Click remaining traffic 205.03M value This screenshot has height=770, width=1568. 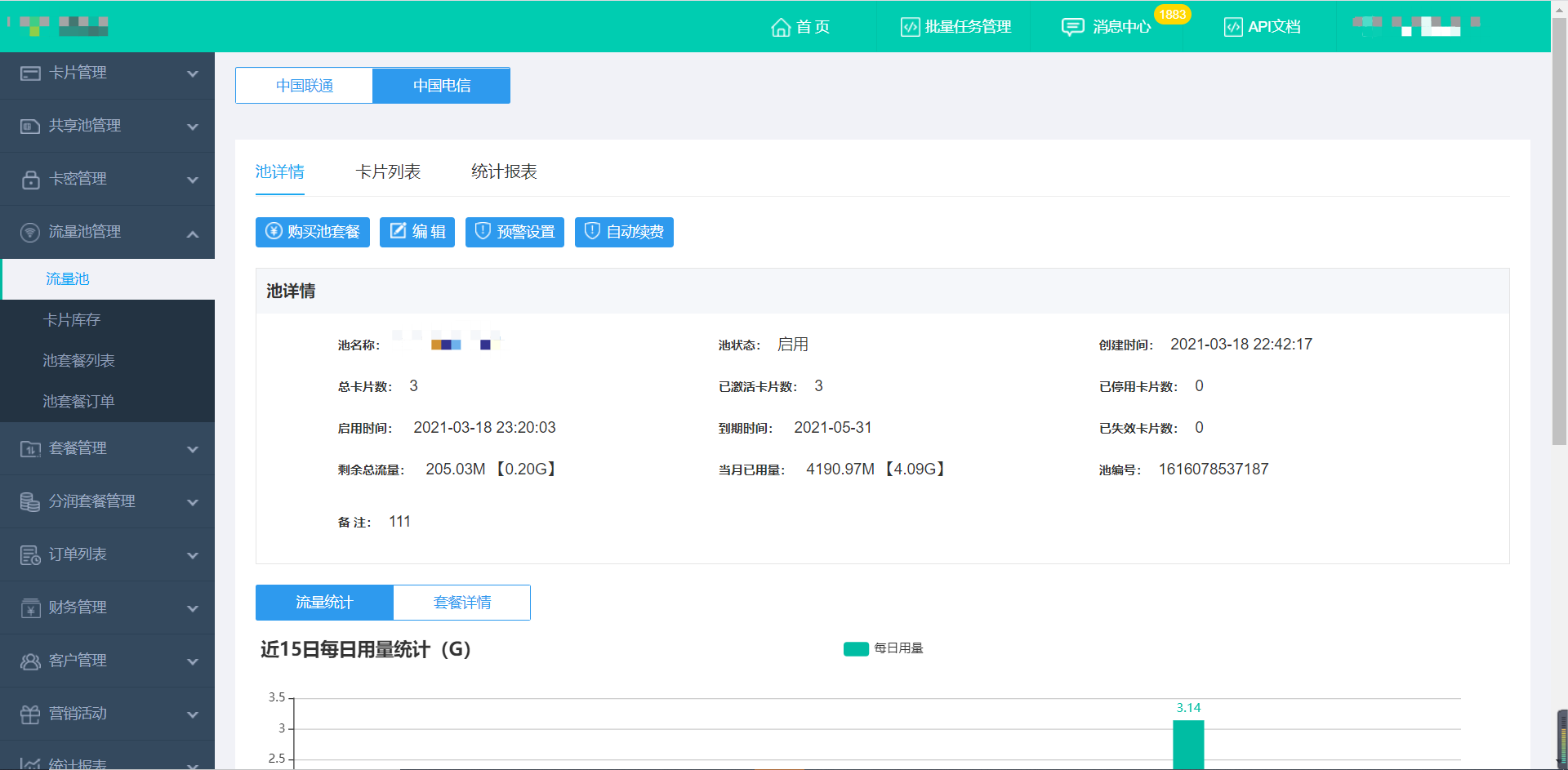[491, 470]
